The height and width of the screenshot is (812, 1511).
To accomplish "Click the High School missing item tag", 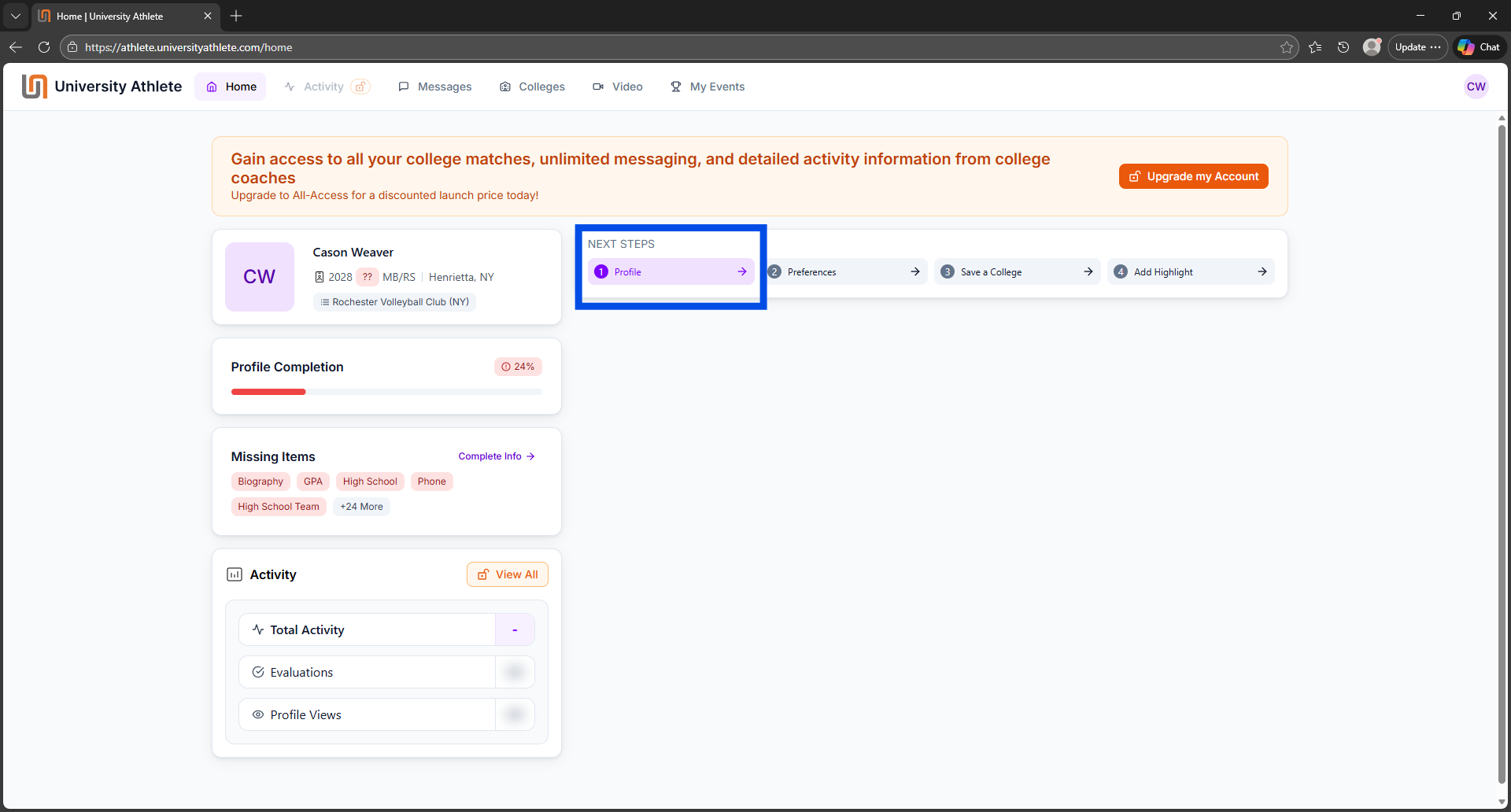I will pyautogui.click(x=370, y=482).
